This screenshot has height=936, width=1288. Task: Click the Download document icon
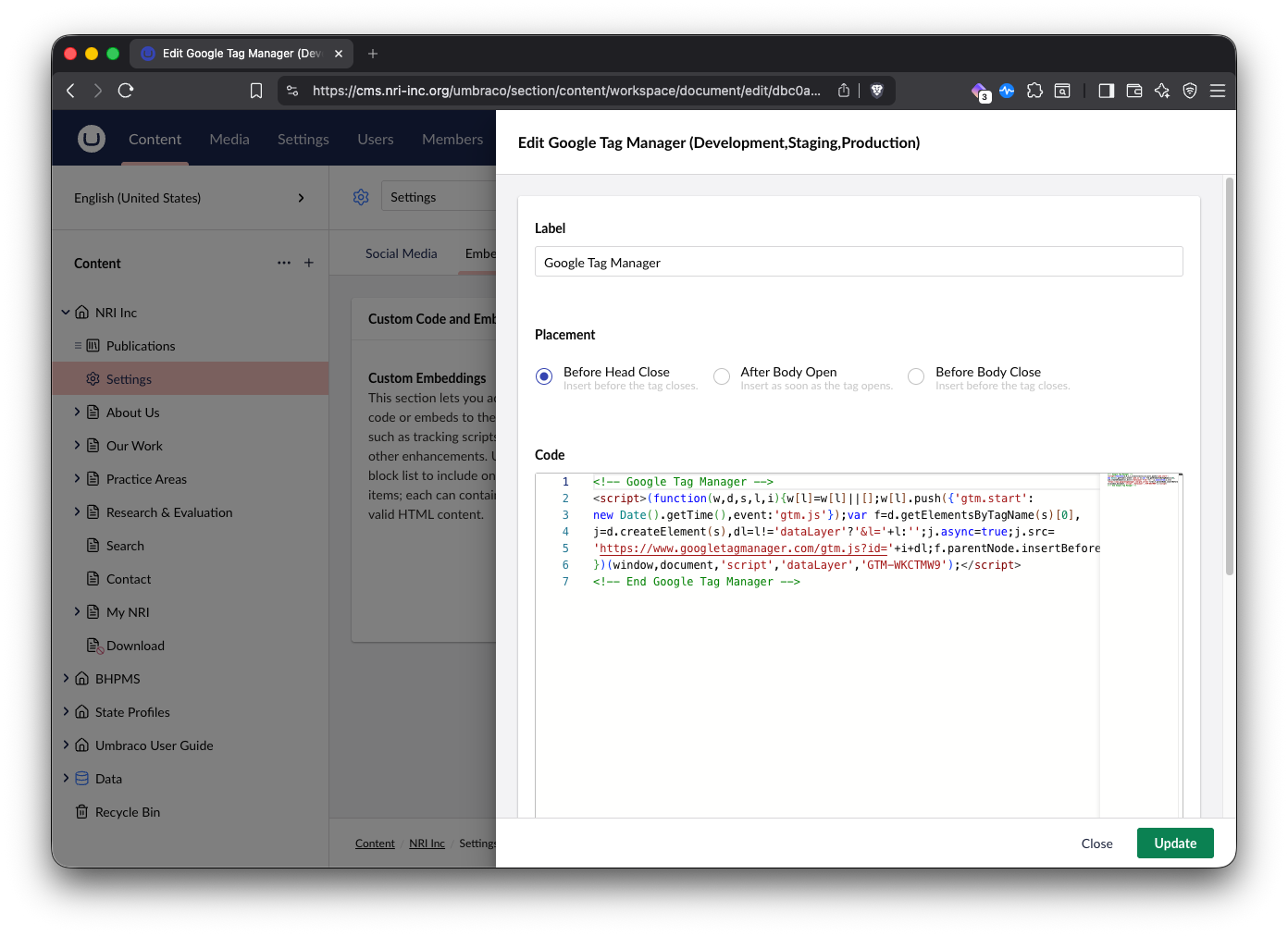point(93,646)
